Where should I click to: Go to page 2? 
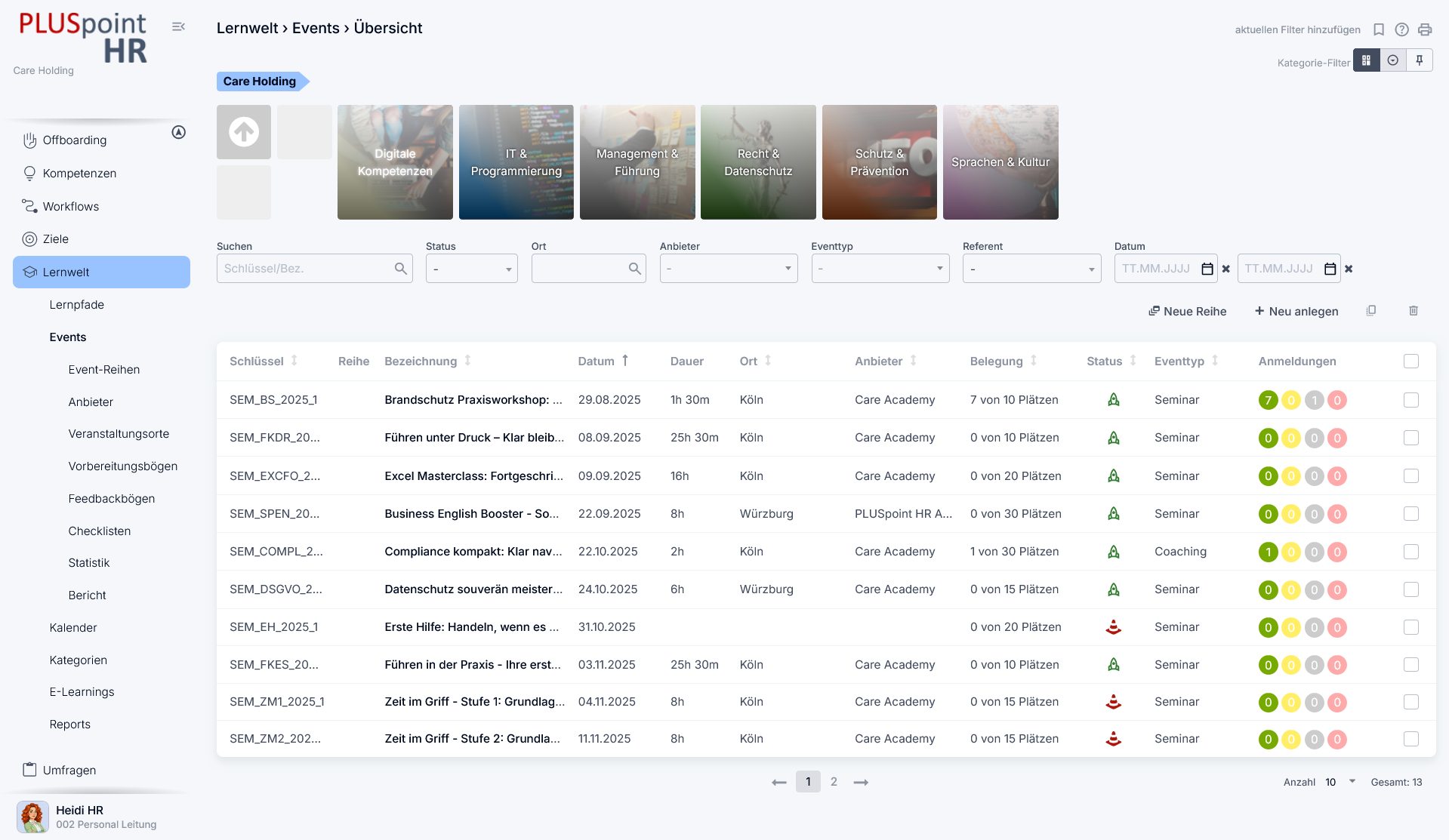(834, 782)
